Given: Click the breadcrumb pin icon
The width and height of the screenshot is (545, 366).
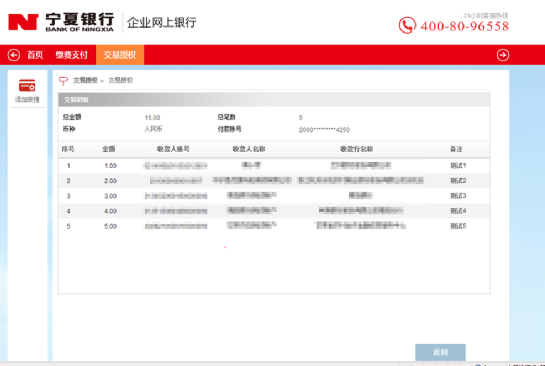Looking at the screenshot, I should tap(63, 81).
